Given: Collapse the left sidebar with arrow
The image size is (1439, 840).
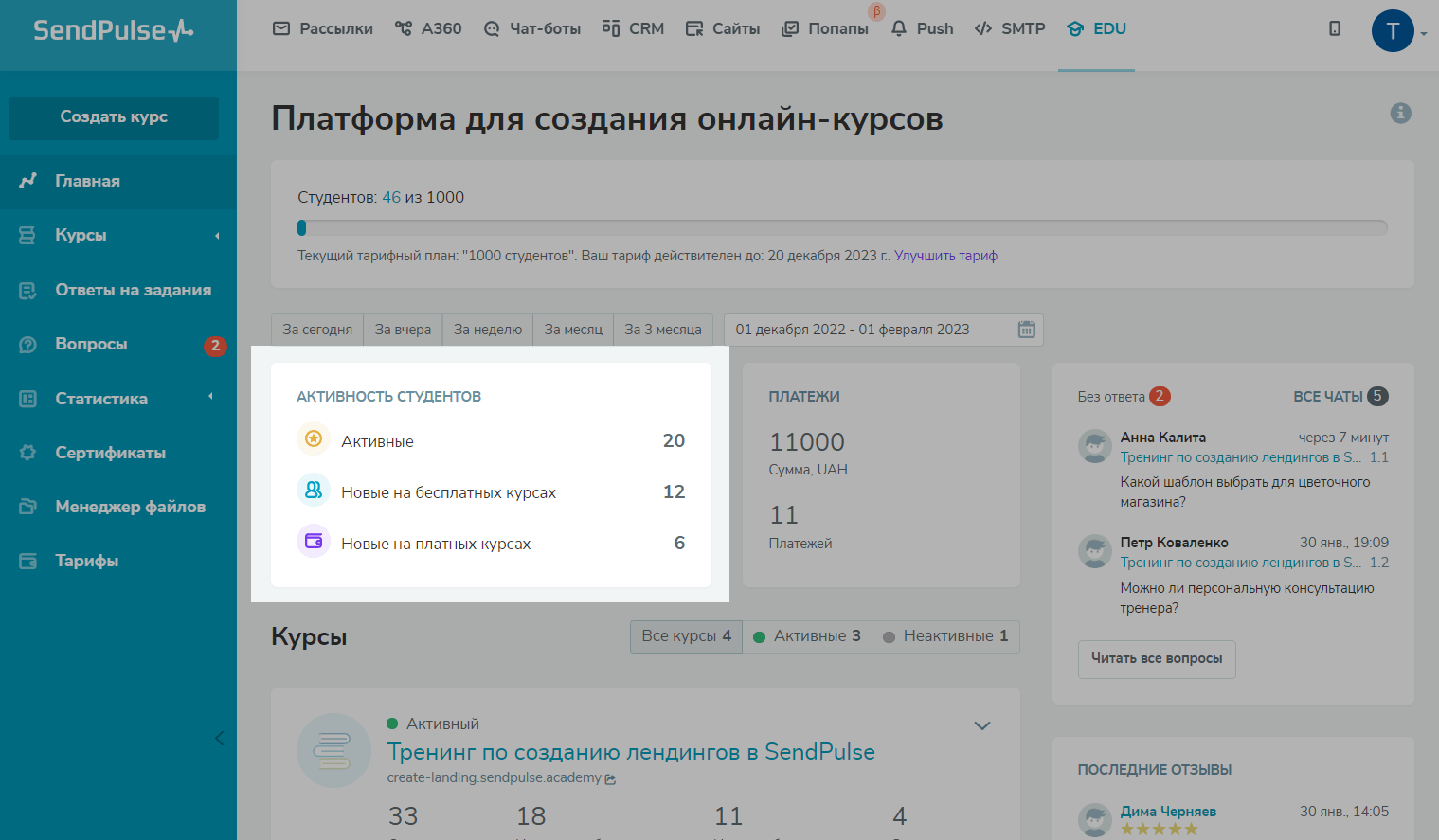Looking at the screenshot, I should [220, 738].
